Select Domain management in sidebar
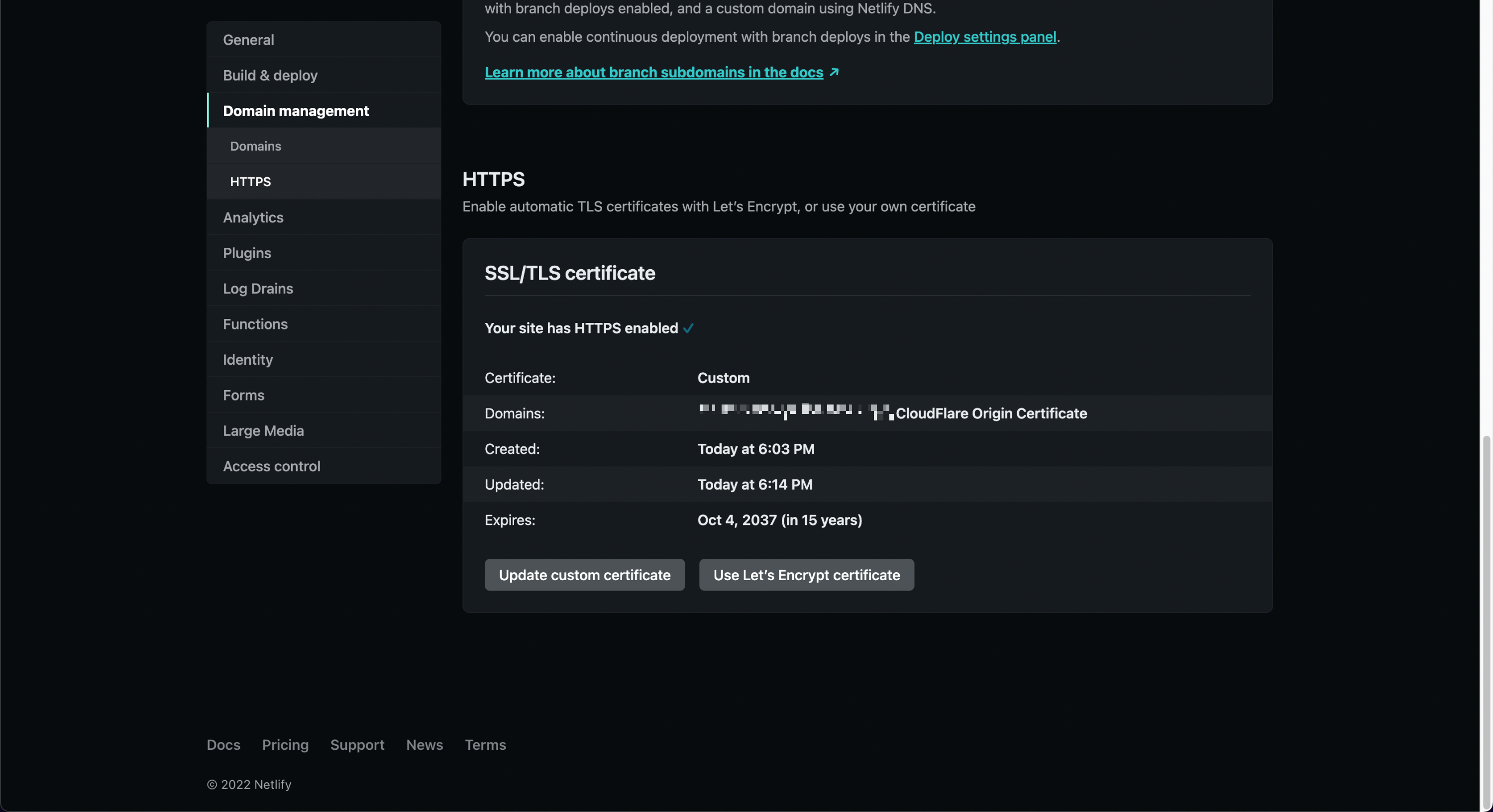Viewport: 1493px width, 812px height. click(x=296, y=110)
